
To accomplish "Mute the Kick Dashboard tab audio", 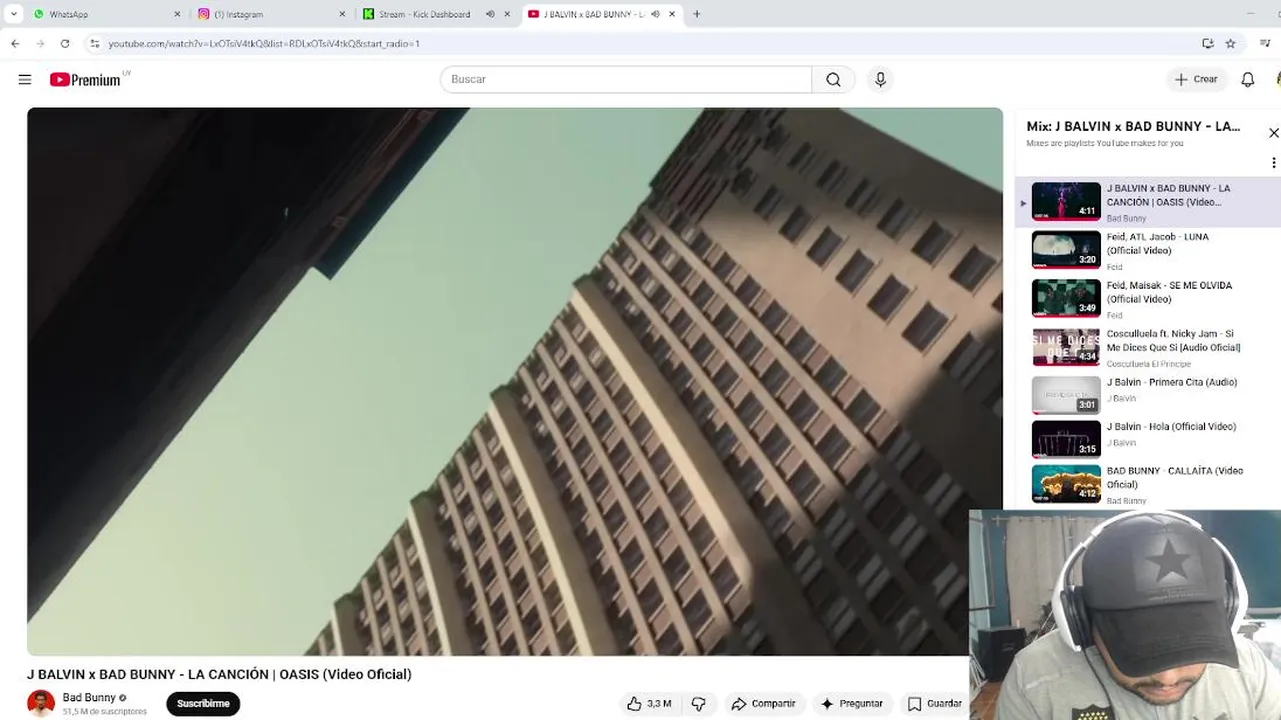I will click(x=490, y=14).
